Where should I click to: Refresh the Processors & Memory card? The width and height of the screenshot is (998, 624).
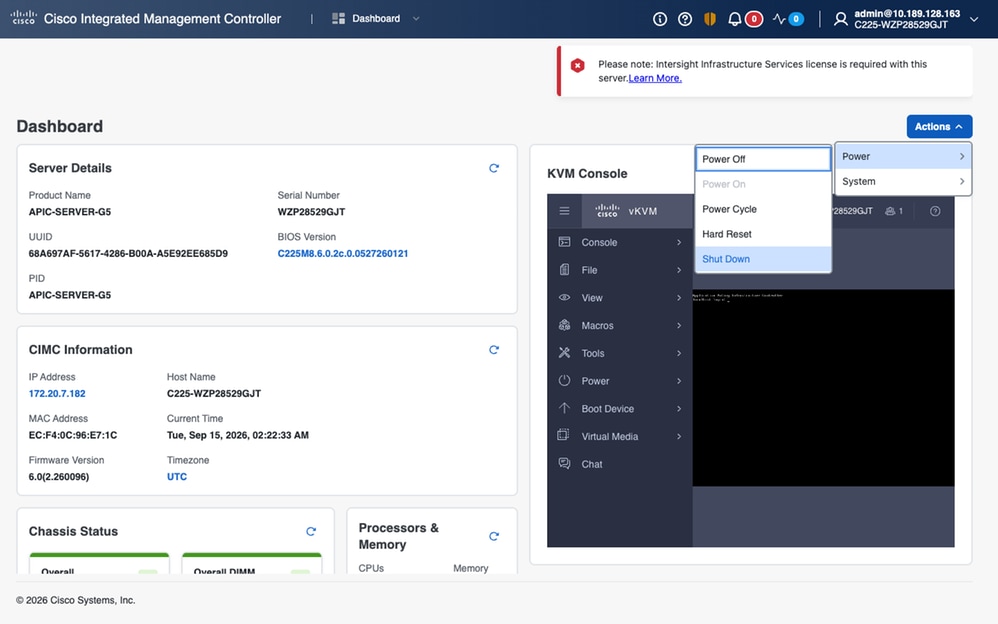(x=494, y=536)
